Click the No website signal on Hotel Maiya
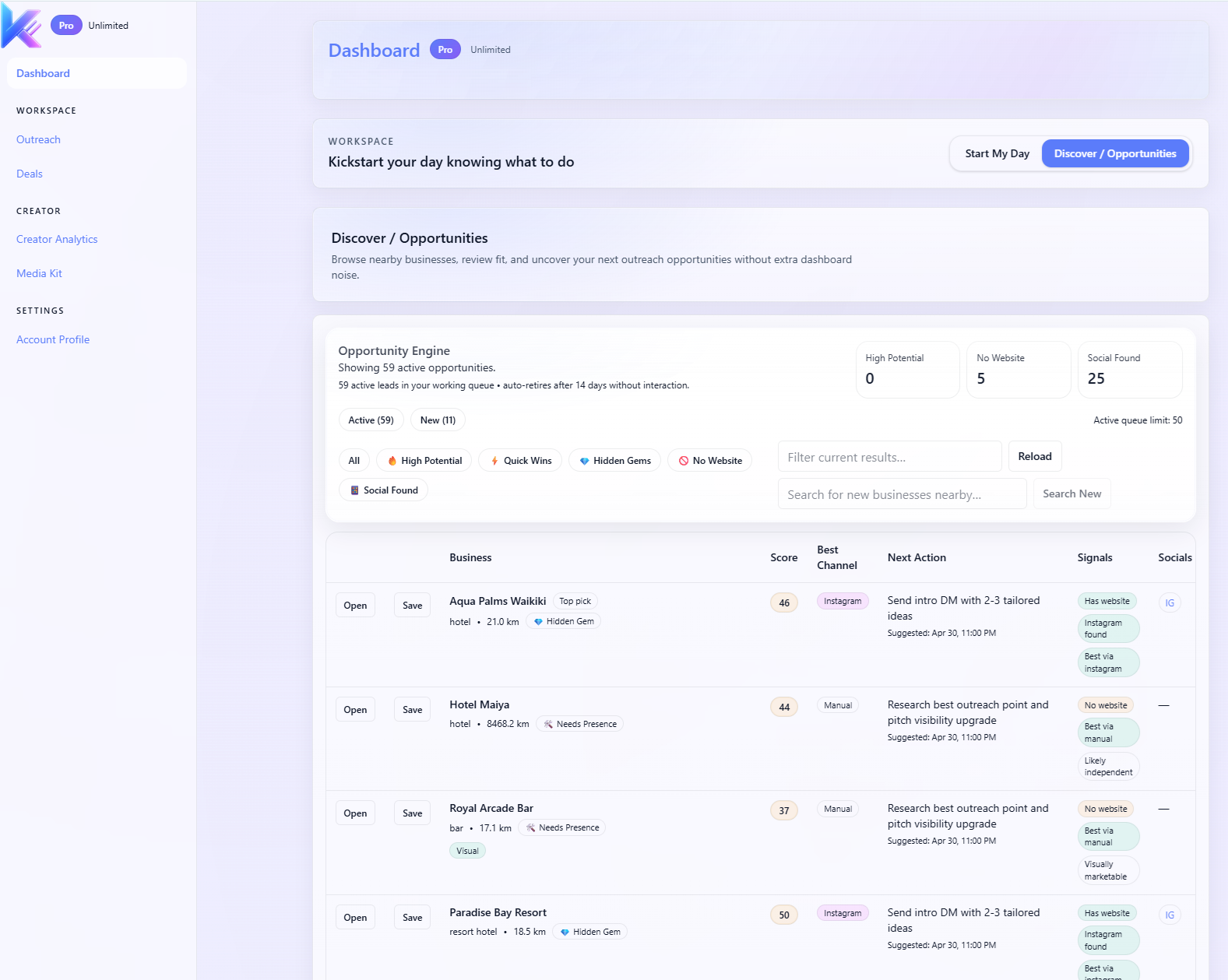The height and width of the screenshot is (980, 1228). point(1106,706)
